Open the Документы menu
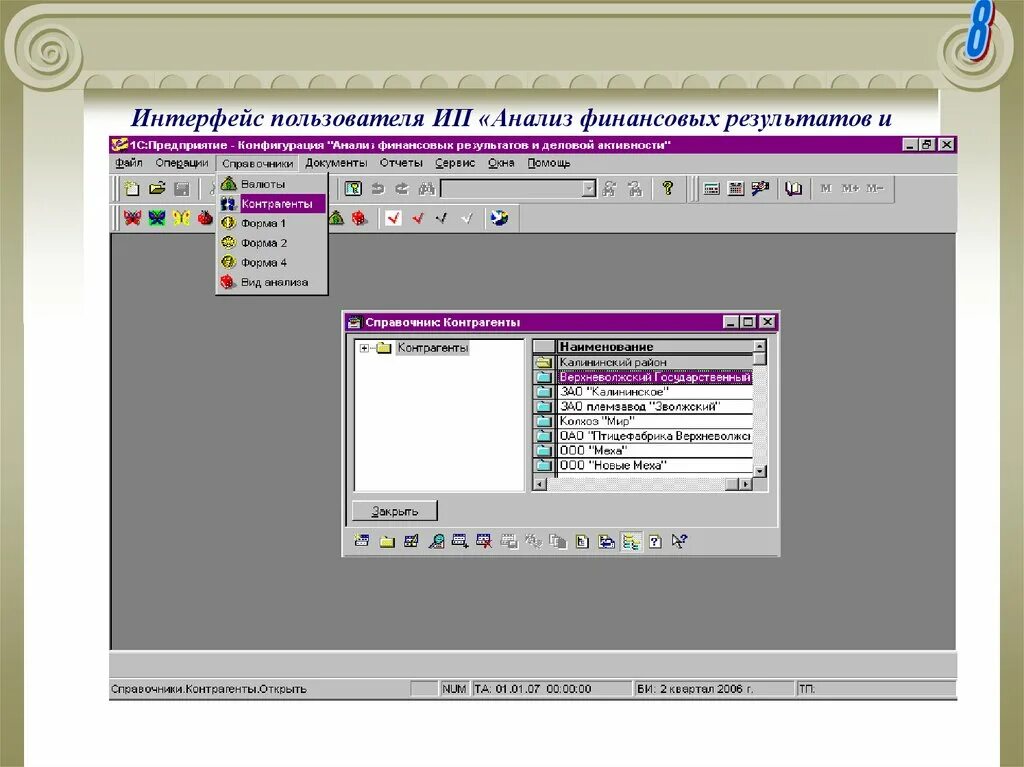This screenshot has width=1024, height=767. point(336,163)
